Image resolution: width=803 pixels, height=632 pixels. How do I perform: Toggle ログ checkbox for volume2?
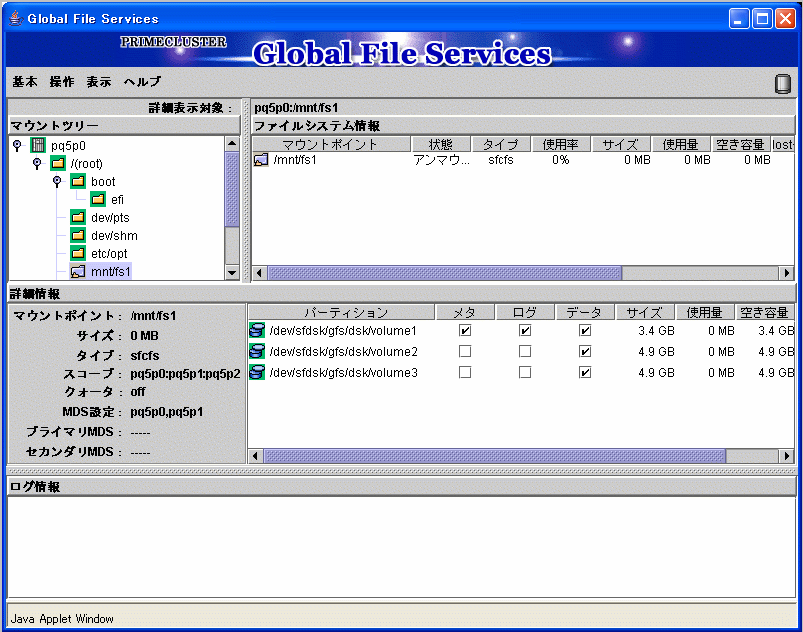pos(525,351)
